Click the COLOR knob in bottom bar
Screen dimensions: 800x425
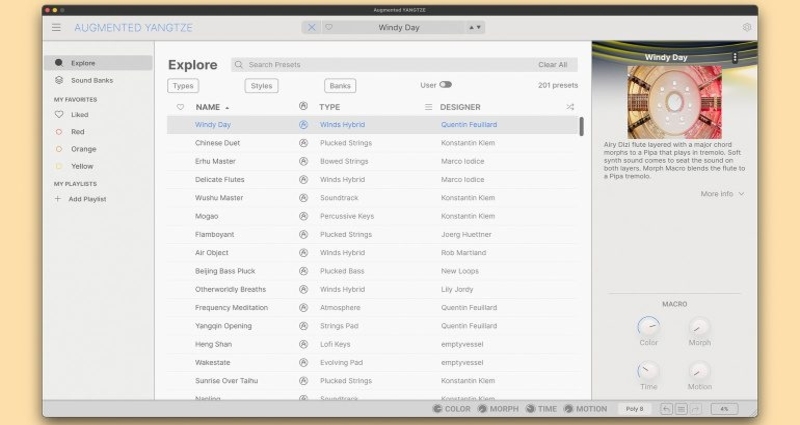pyautogui.click(x=437, y=409)
